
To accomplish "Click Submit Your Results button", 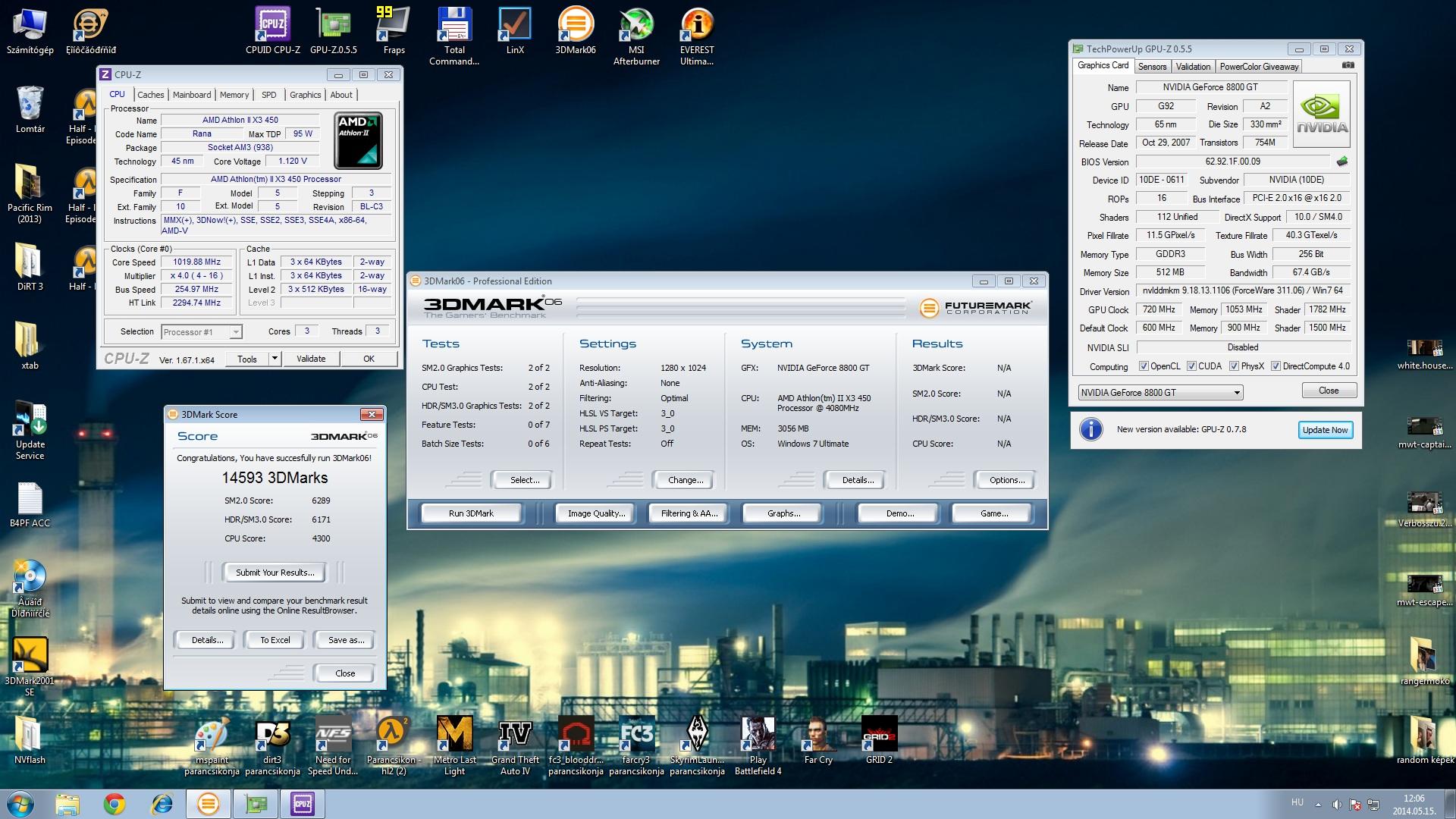I will point(275,573).
